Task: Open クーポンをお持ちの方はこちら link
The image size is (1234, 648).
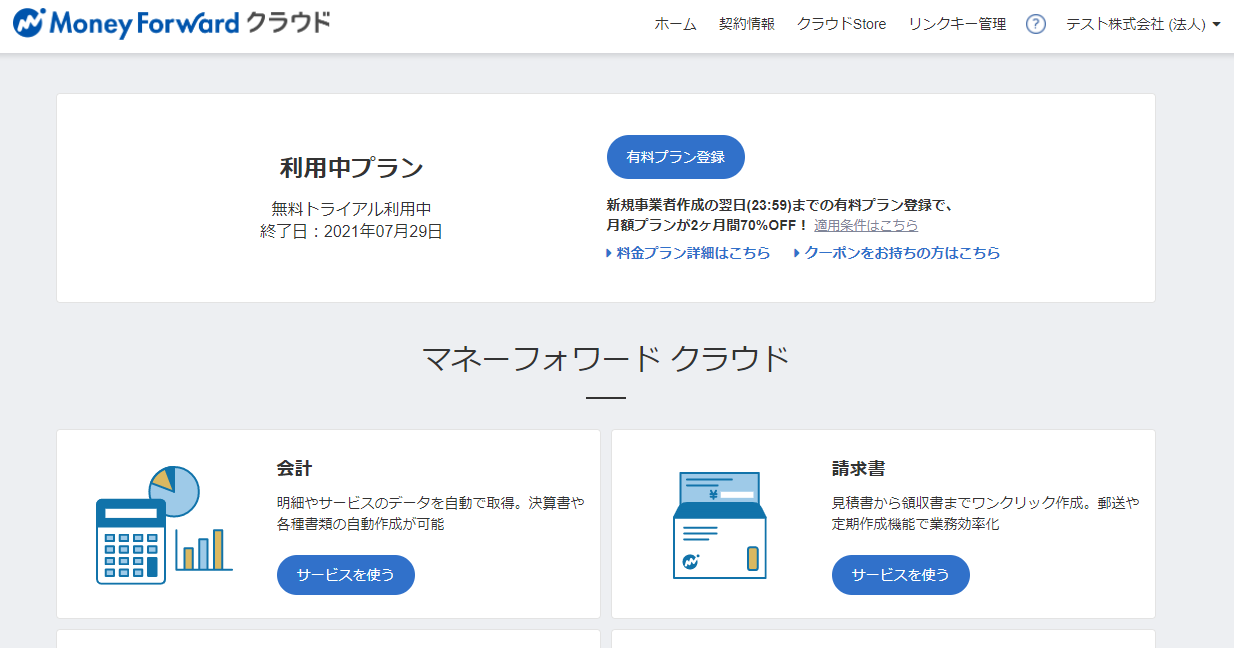Action: [897, 253]
